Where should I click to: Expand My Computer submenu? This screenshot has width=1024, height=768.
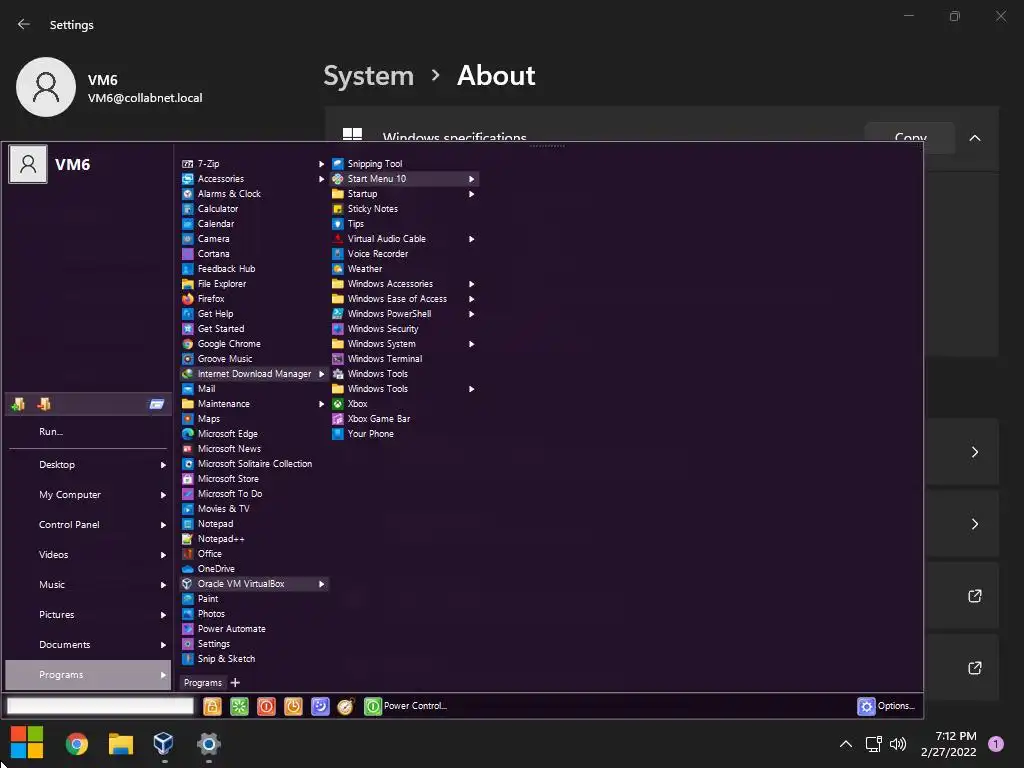(x=88, y=495)
